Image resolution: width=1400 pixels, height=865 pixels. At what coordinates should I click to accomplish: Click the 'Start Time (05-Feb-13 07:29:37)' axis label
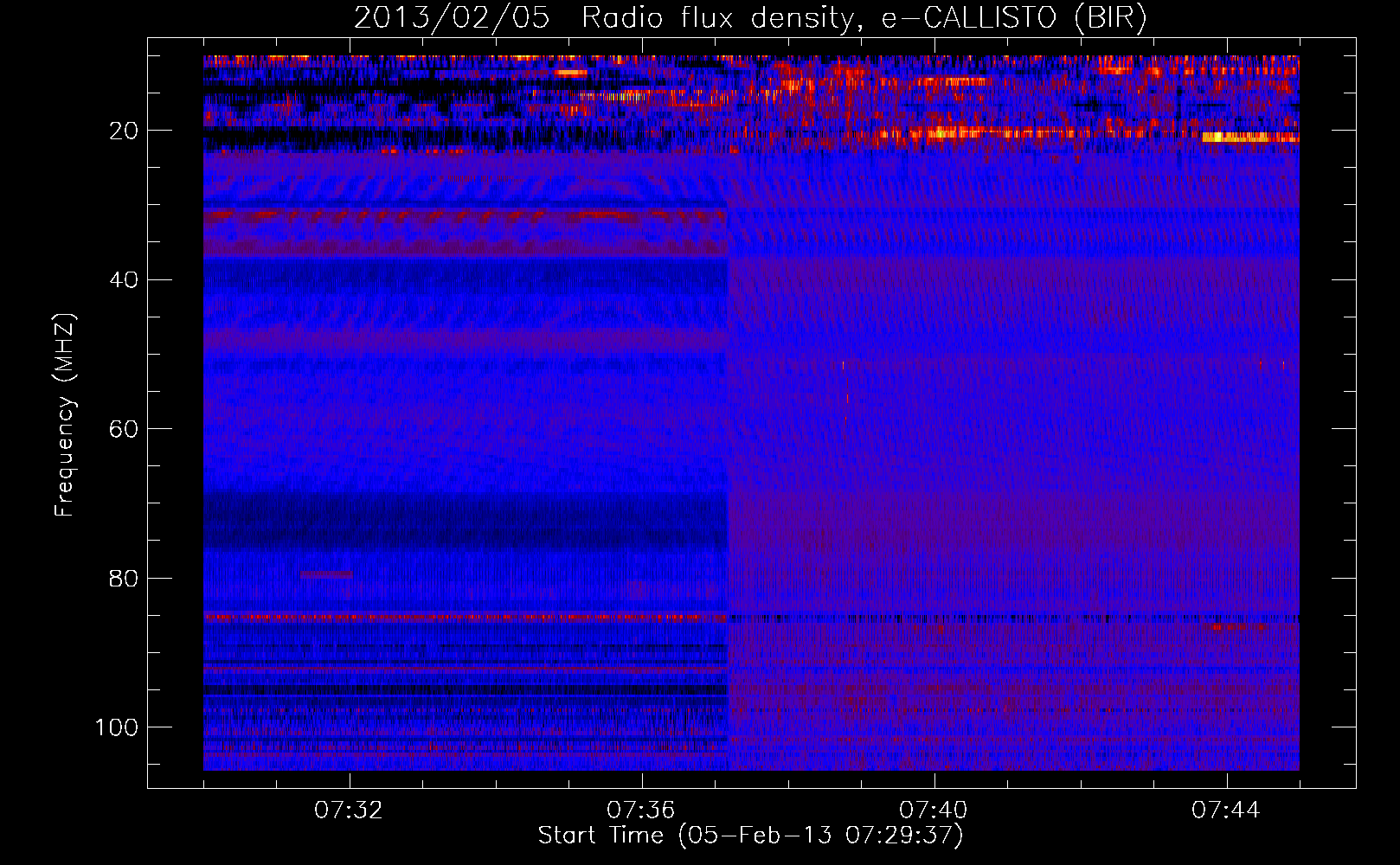[x=750, y=836]
